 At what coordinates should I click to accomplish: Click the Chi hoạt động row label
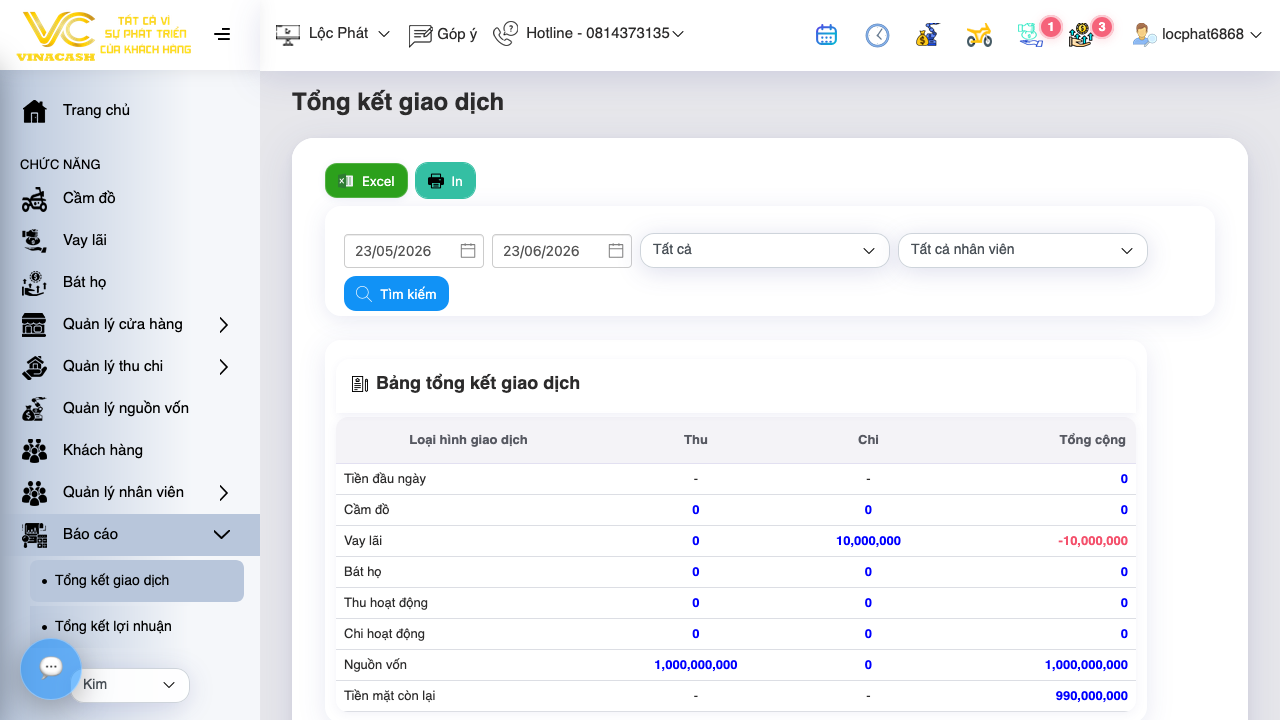coord(384,634)
